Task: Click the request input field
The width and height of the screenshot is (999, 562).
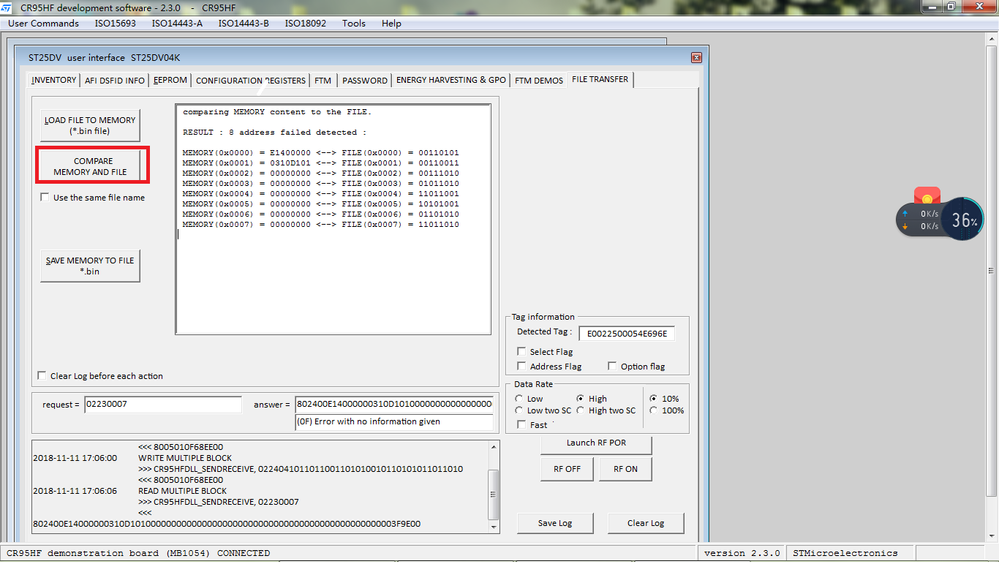Action: [x=162, y=404]
